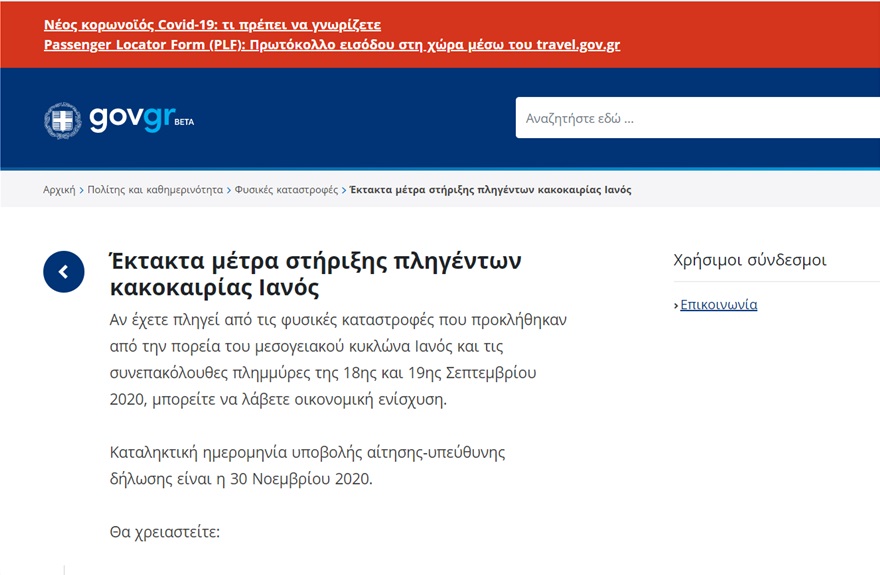Viewport: 880px width, 575px height.
Task: Click current breadcrumb 'Έκτακτα μέτρα στήριξης πληγέντων κακοκαιρίας Ιανός'
Action: pos(491,190)
